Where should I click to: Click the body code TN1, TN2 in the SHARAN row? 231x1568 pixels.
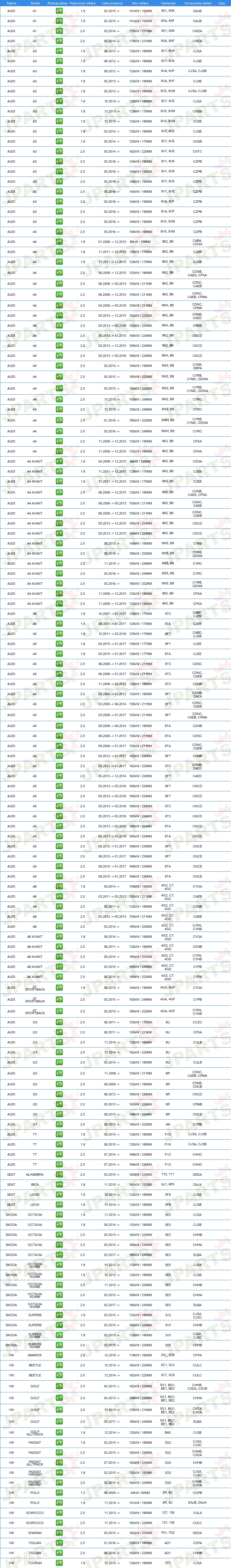click(168, 1533)
